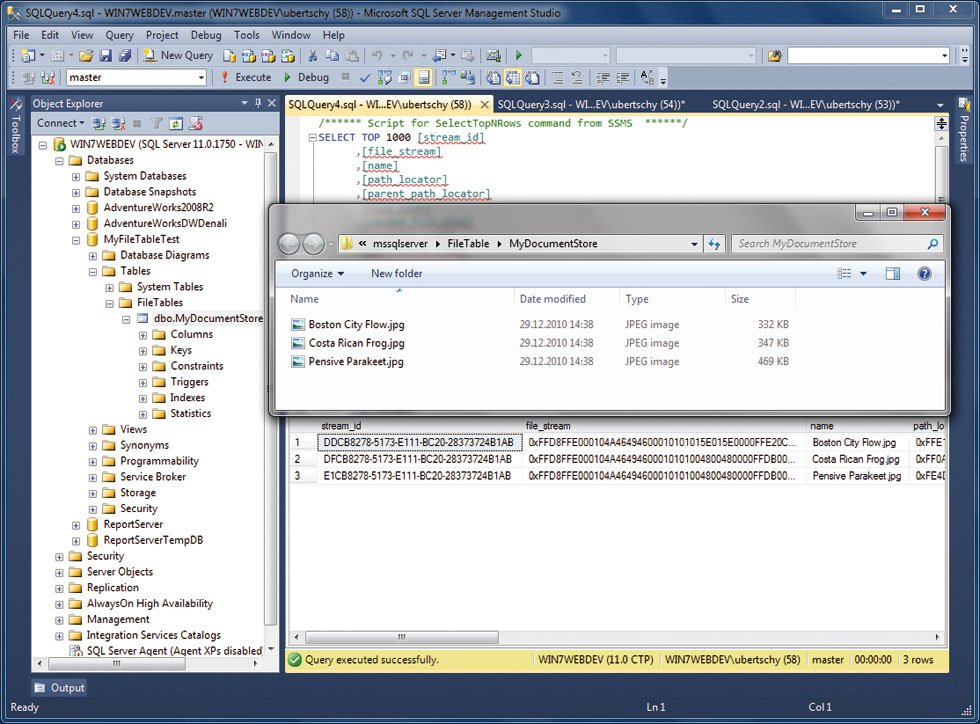Click the Debug button in the SQL toolbar
The image size is (980, 724).
306,78
